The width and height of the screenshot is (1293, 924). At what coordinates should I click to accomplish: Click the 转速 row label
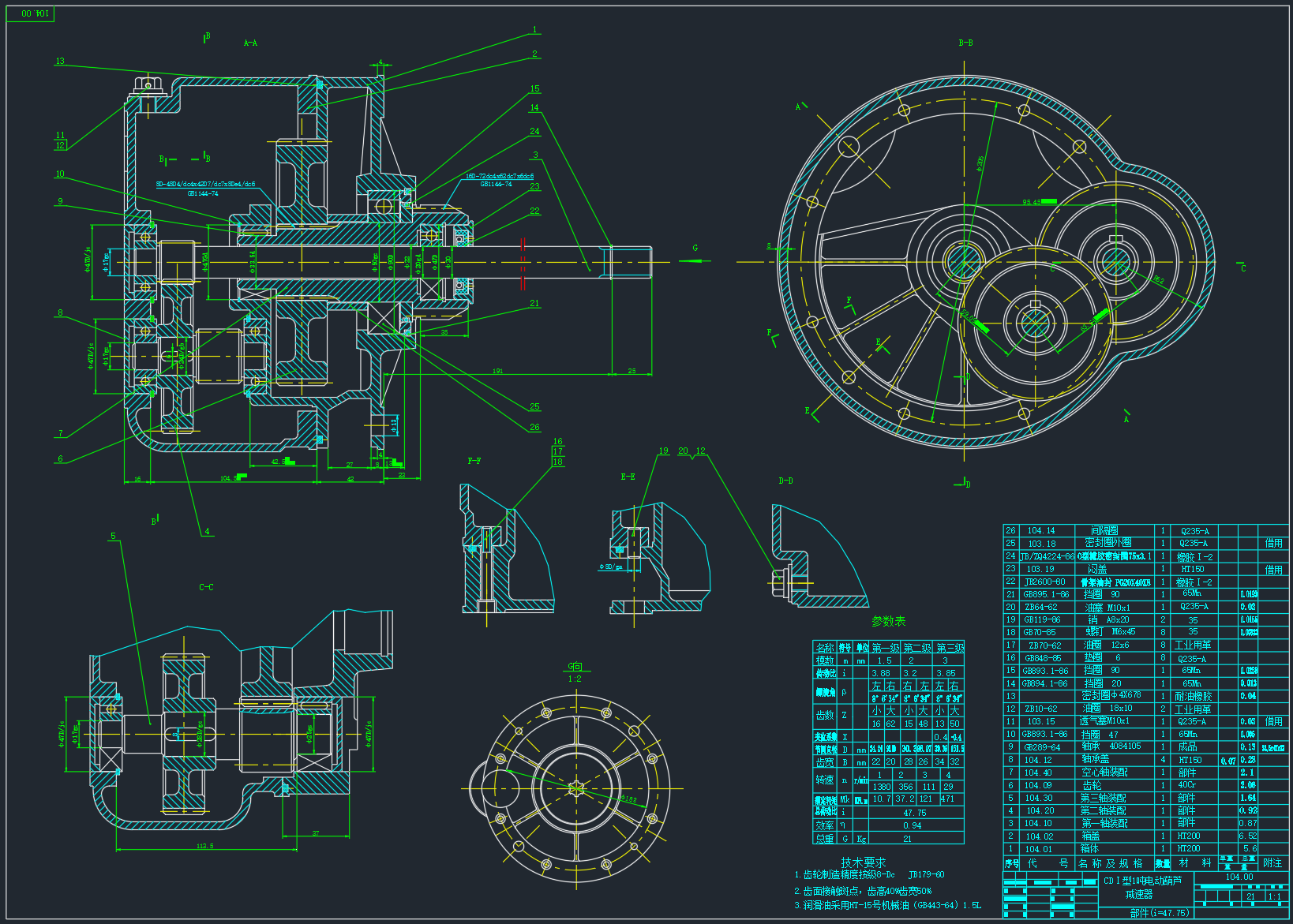click(x=825, y=780)
